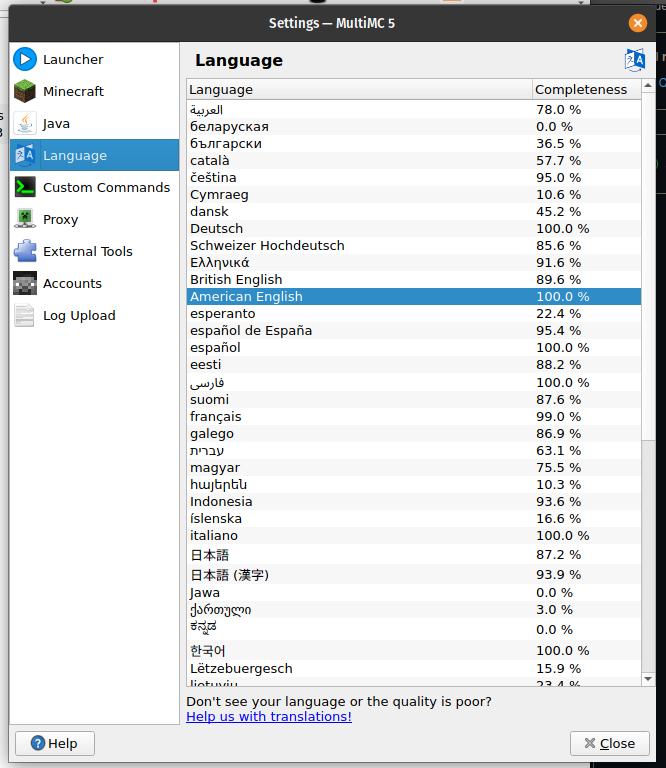Select the беларуская language row
Screen dimensions: 666x768
(414, 127)
